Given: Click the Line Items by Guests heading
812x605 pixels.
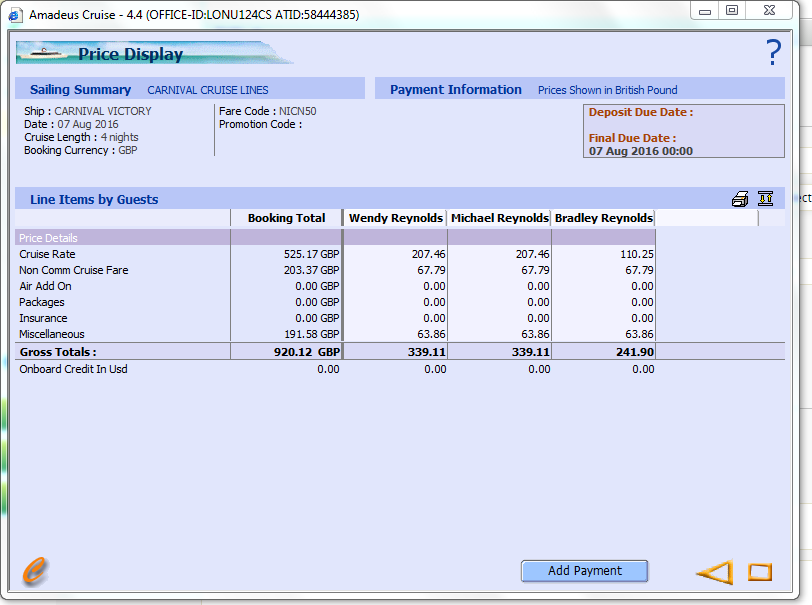Looking at the screenshot, I should click(94, 199).
